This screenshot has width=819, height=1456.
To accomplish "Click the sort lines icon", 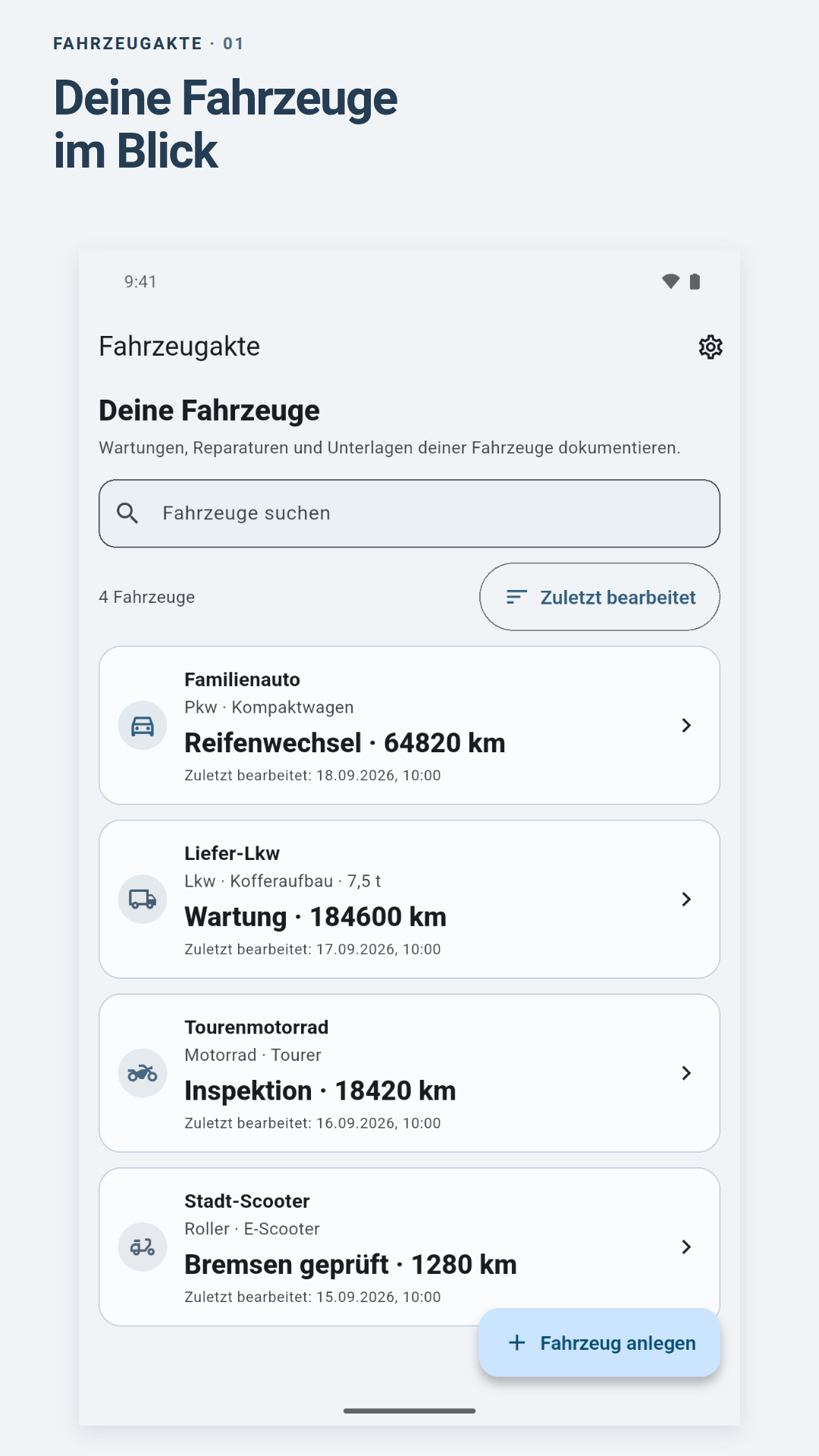I will tap(516, 597).
